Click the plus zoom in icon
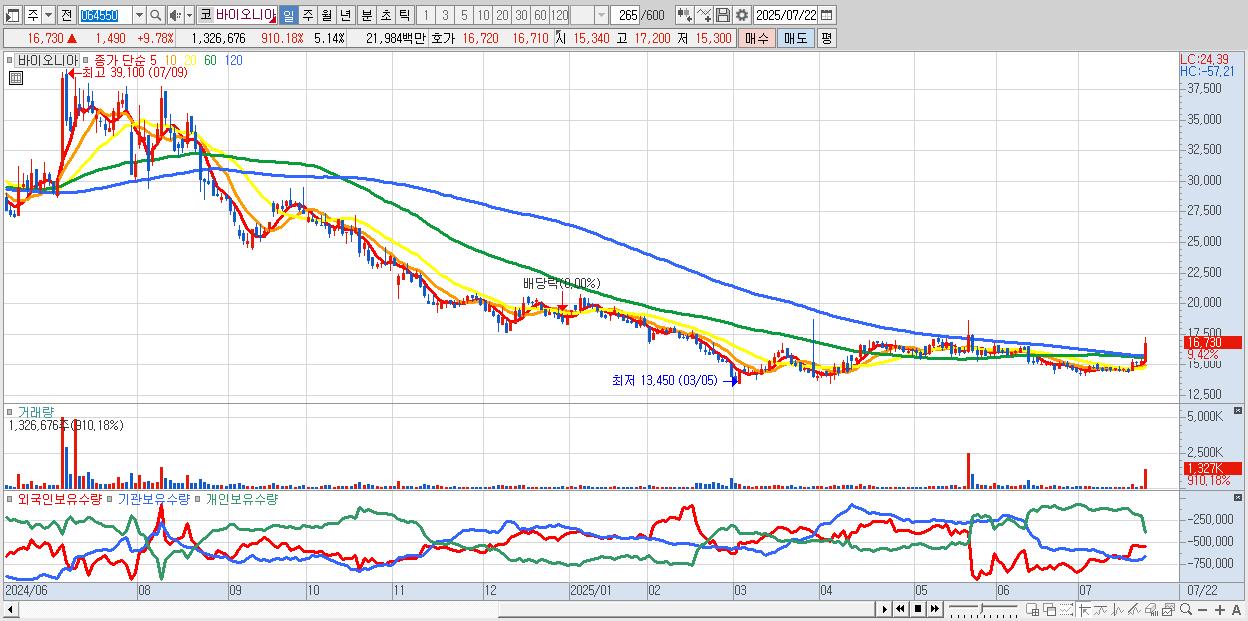Viewport: 1248px width, 621px height. point(1220,610)
